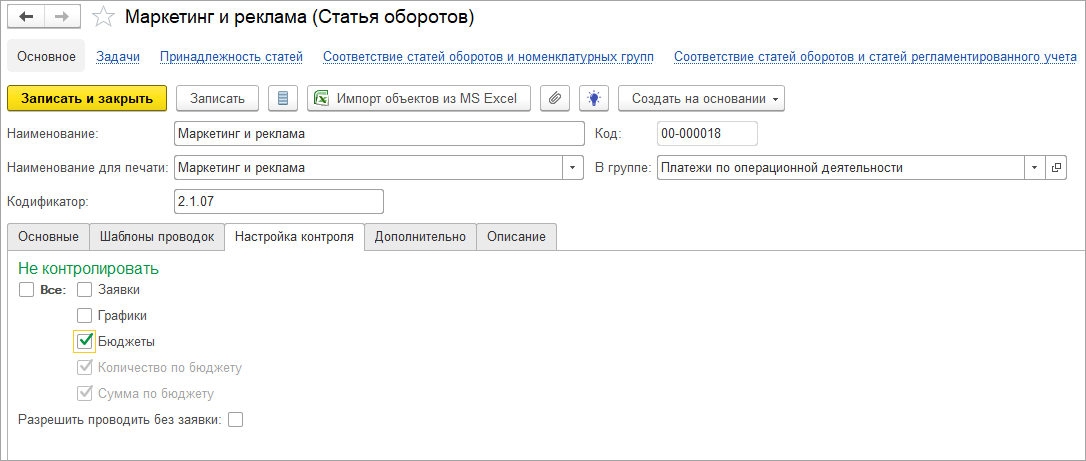The height and width of the screenshot is (461, 1086).
Task: Toggle the Графики checkbox
Action: pyautogui.click(x=85, y=316)
